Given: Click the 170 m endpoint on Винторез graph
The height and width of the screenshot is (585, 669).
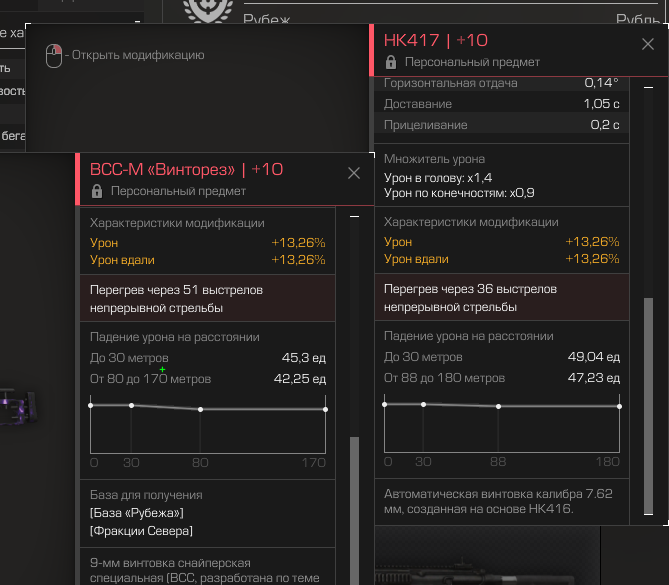Looking at the screenshot, I should [x=326, y=410].
